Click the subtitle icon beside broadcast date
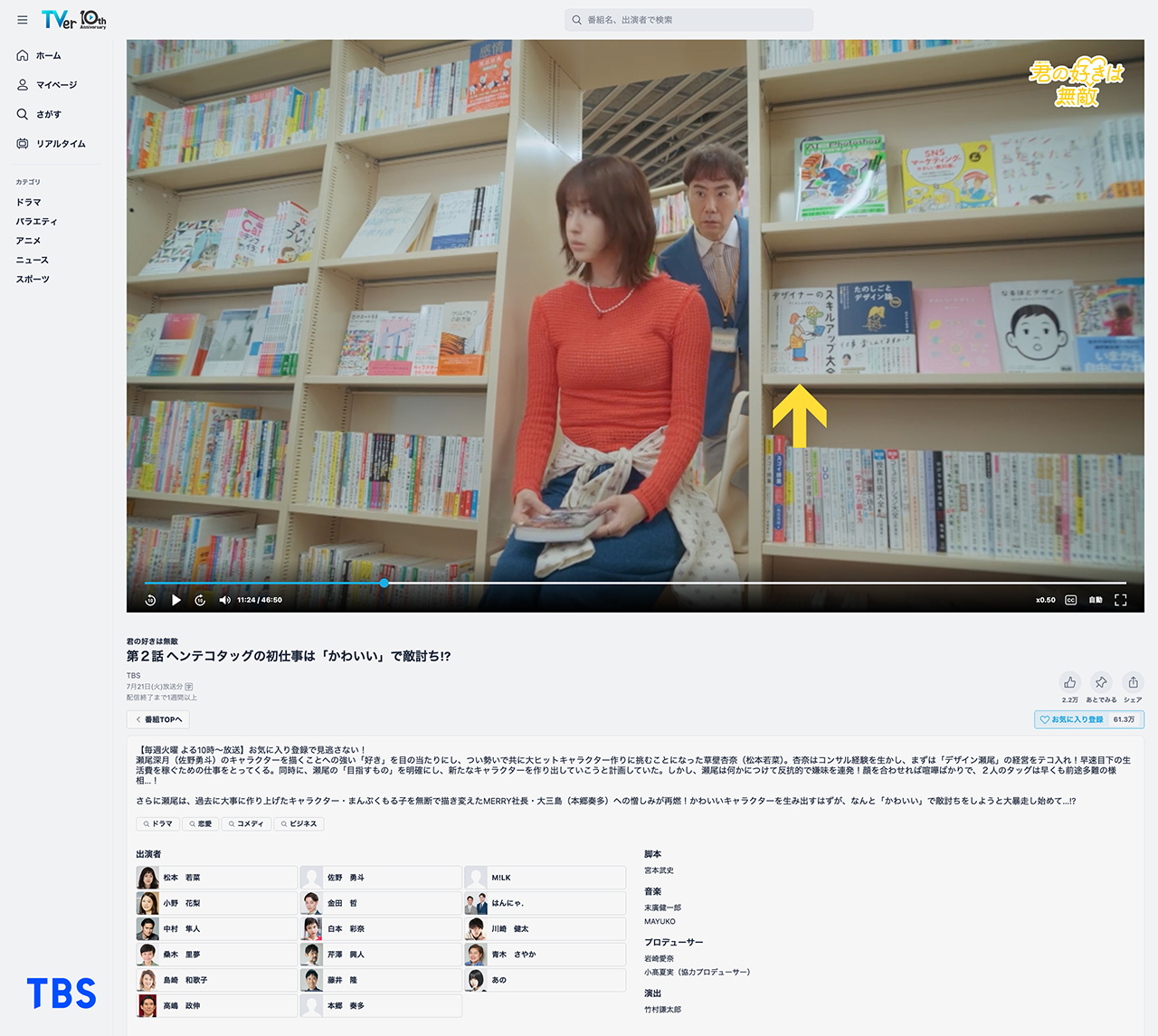1158x1036 pixels. (189, 687)
